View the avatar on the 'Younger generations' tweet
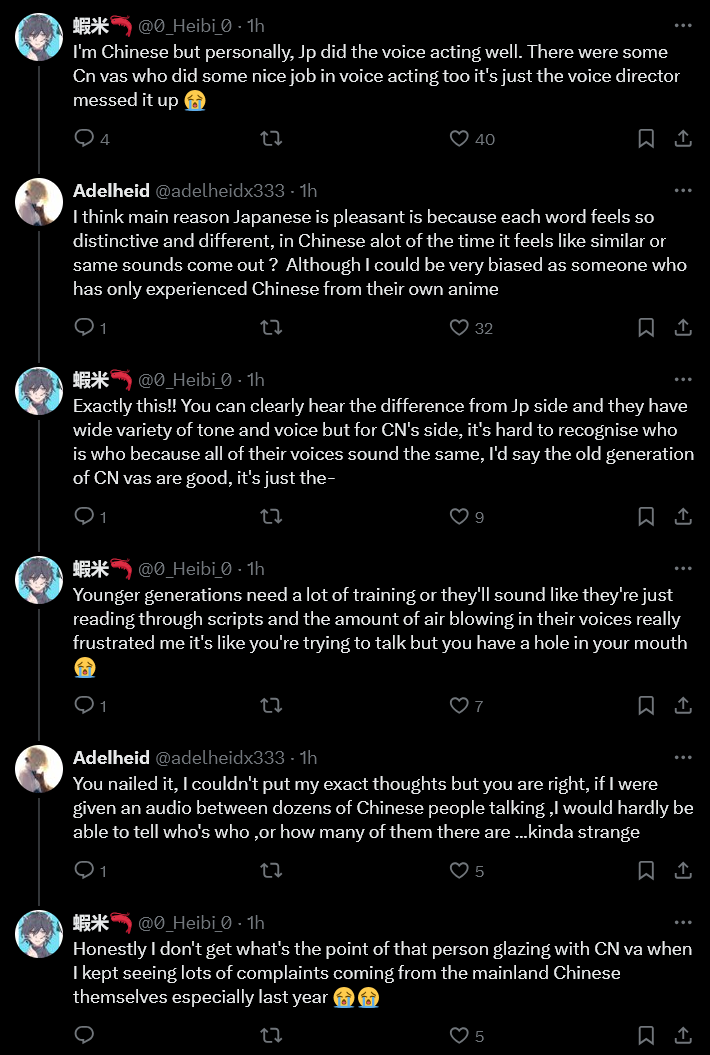Image resolution: width=710 pixels, height=1055 pixels. [39, 579]
